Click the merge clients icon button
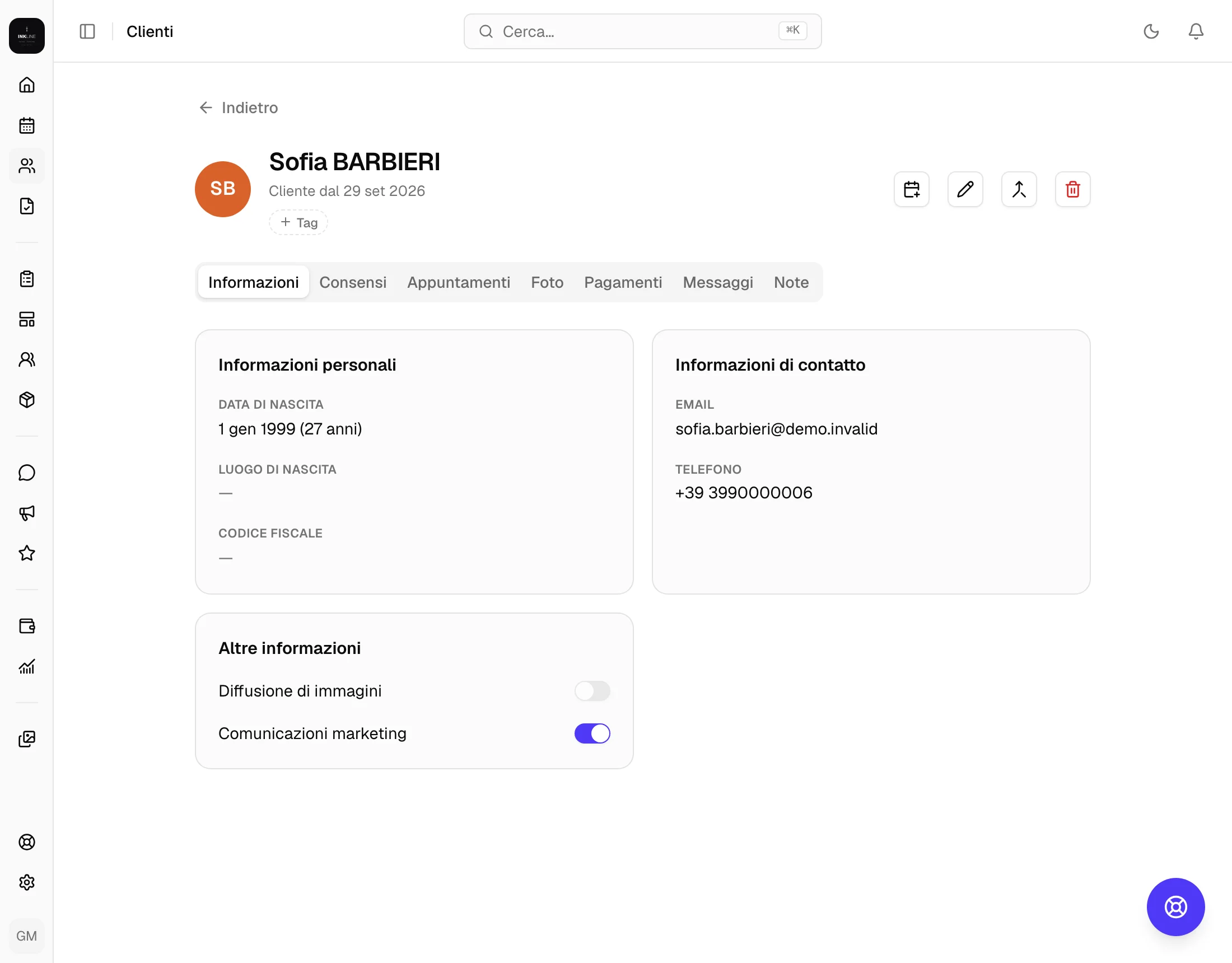1232x963 pixels. 1018,189
